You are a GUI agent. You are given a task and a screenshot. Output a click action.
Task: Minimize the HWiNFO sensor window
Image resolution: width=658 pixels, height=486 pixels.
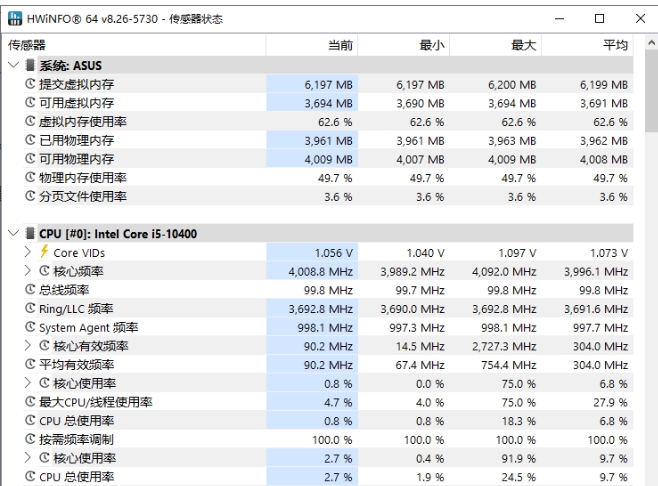[x=559, y=18]
